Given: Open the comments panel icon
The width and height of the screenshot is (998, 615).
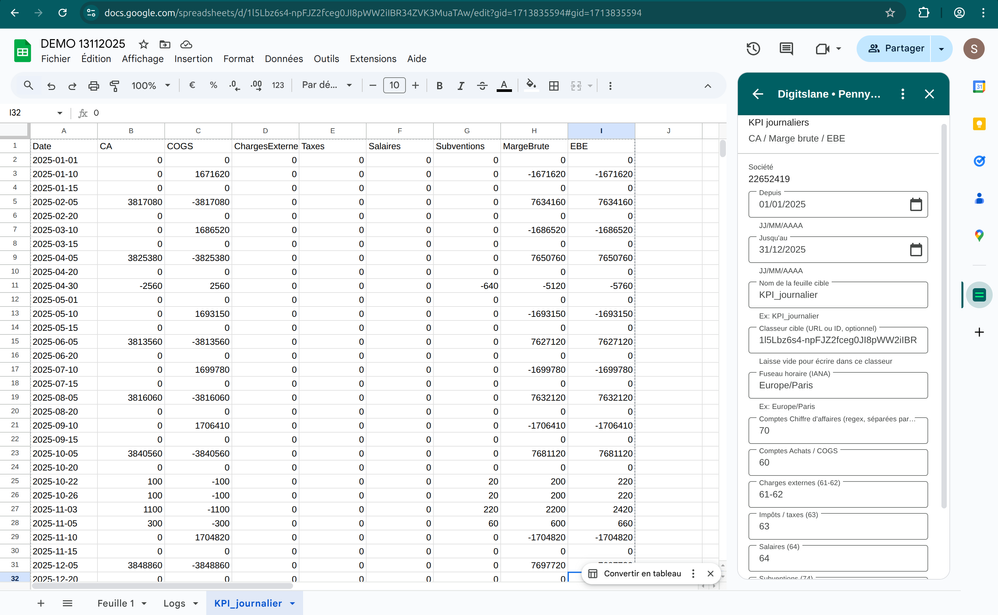Looking at the screenshot, I should pyautogui.click(x=786, y=49).
